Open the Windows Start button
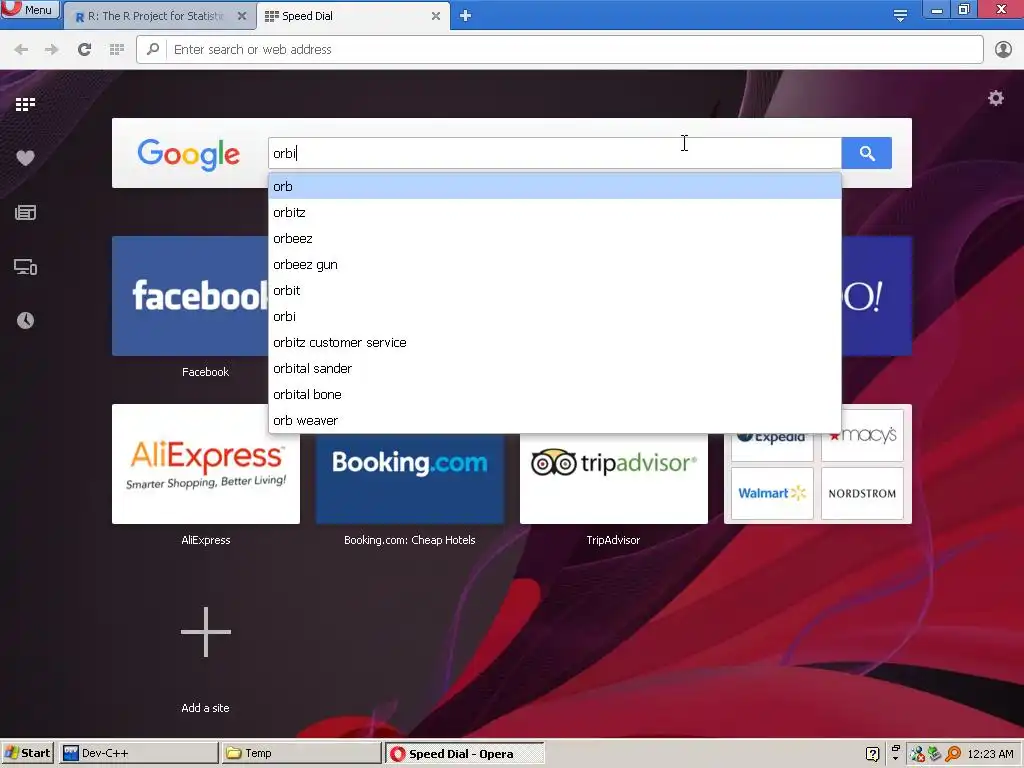The height and width of the screenshot is (768, 1024). [27, 753]
